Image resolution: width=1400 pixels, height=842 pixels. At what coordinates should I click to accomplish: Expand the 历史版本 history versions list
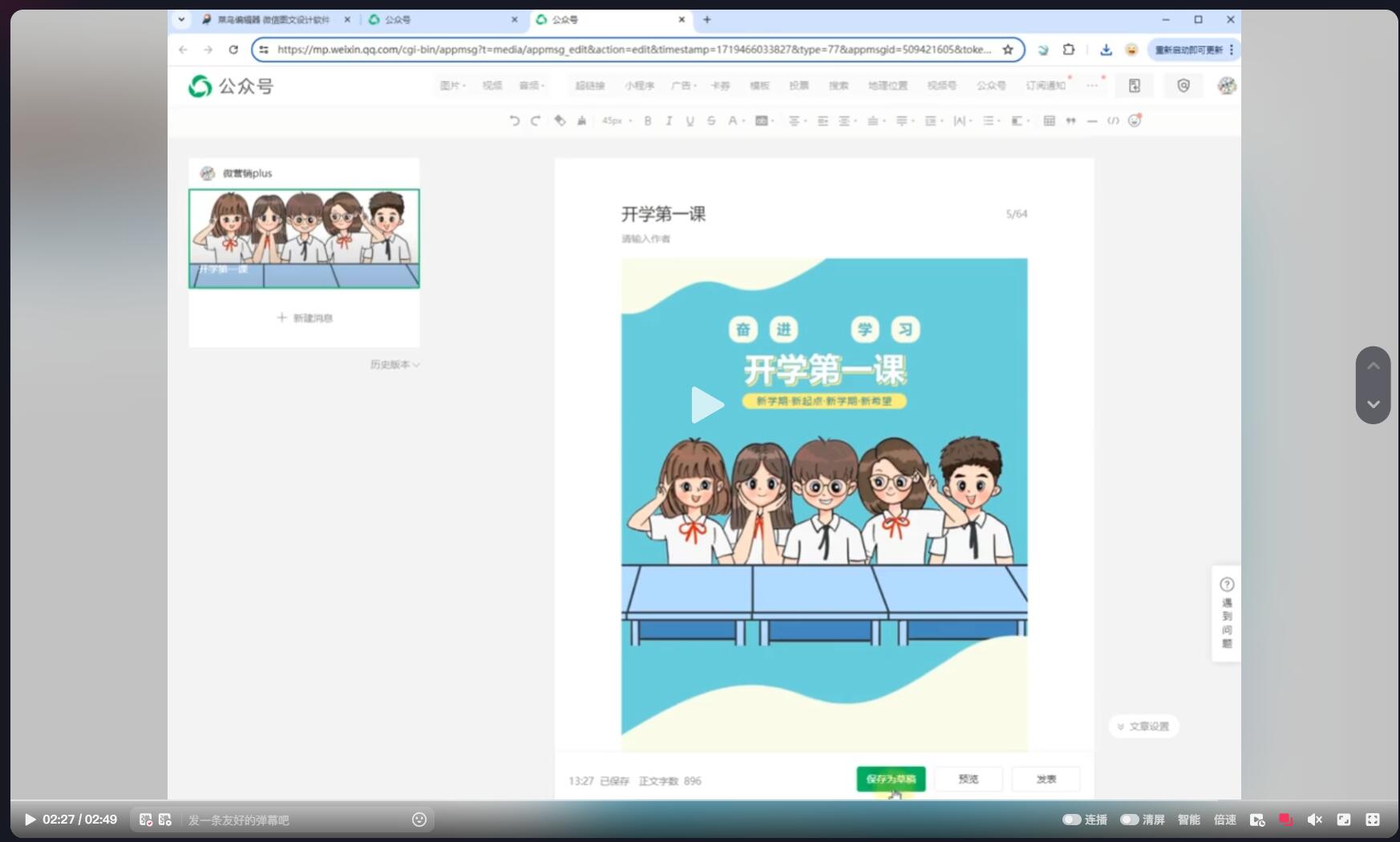395,365
